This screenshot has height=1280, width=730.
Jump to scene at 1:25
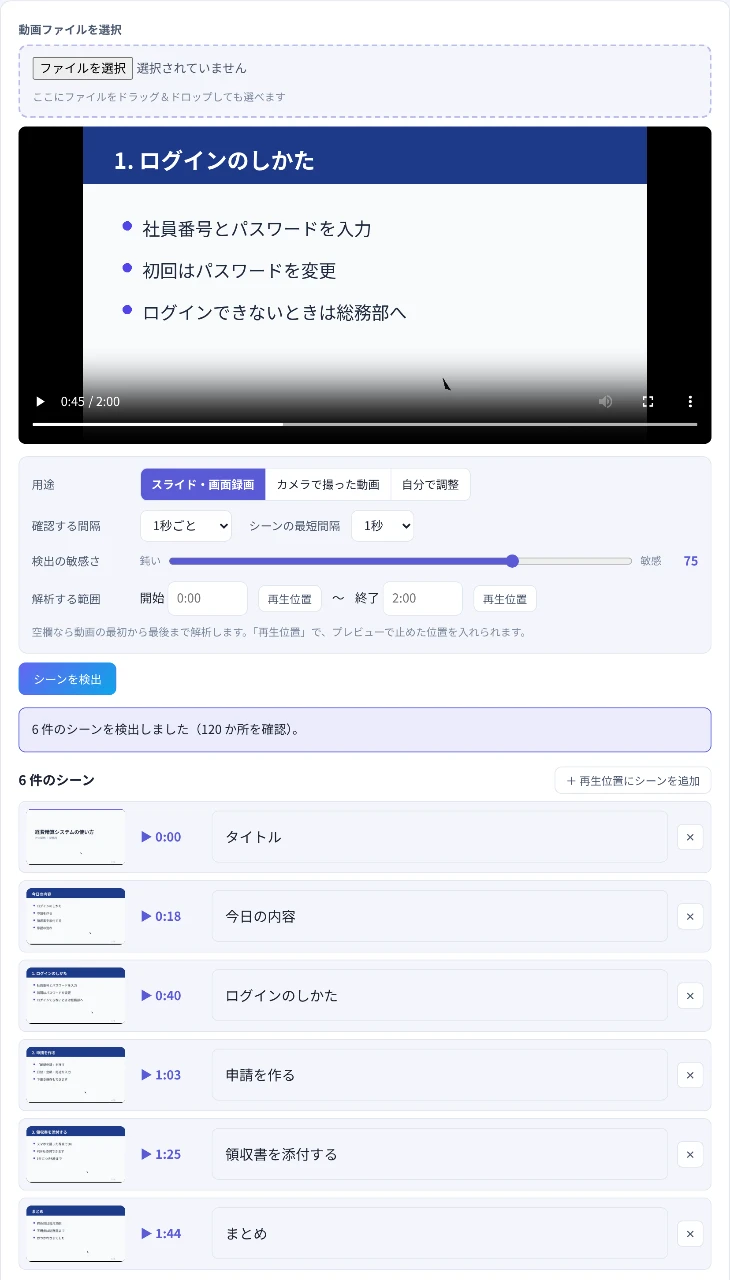pyautogui.click(x=161, y=1154)
